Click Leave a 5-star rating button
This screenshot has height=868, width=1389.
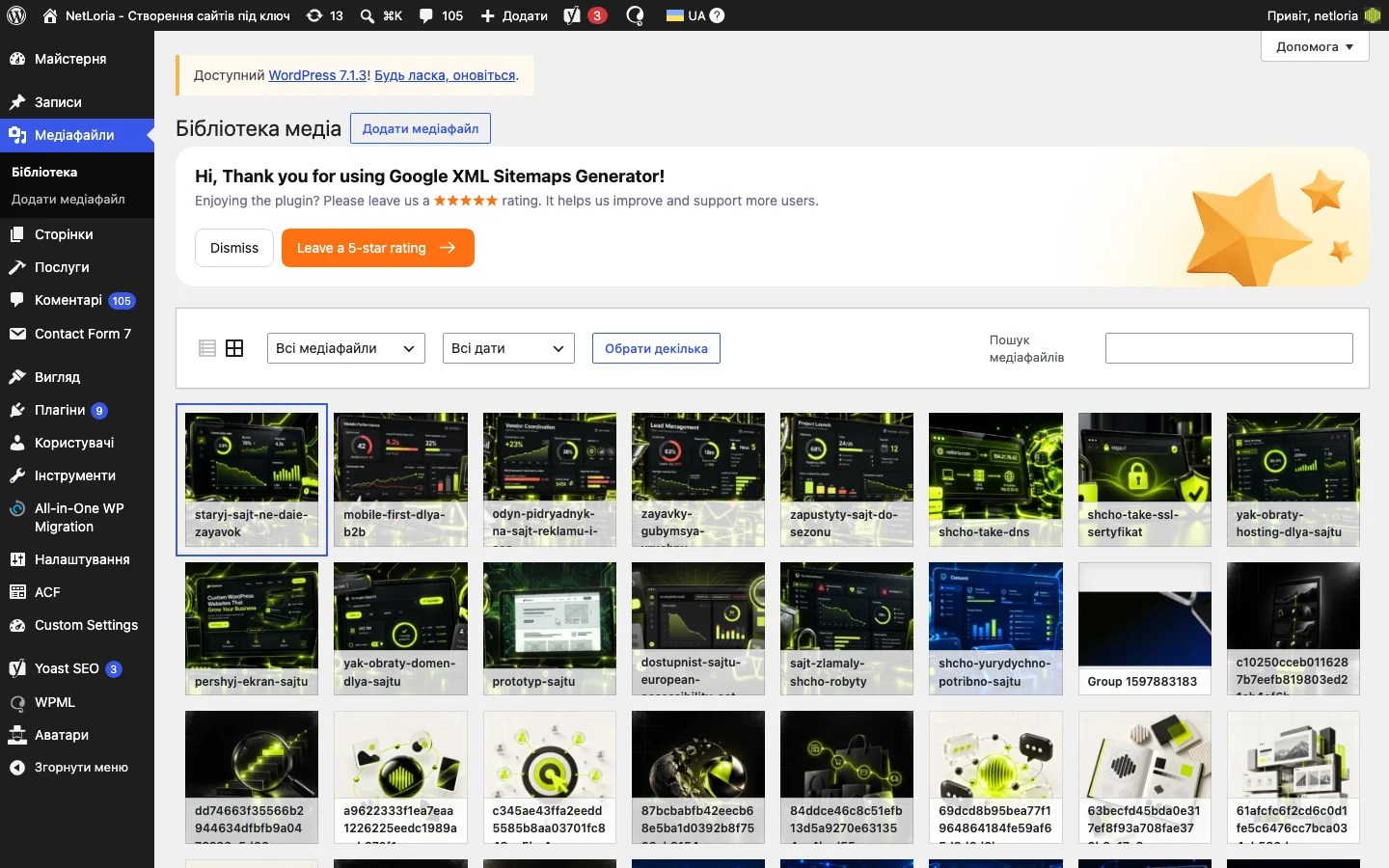coord(378,248)
